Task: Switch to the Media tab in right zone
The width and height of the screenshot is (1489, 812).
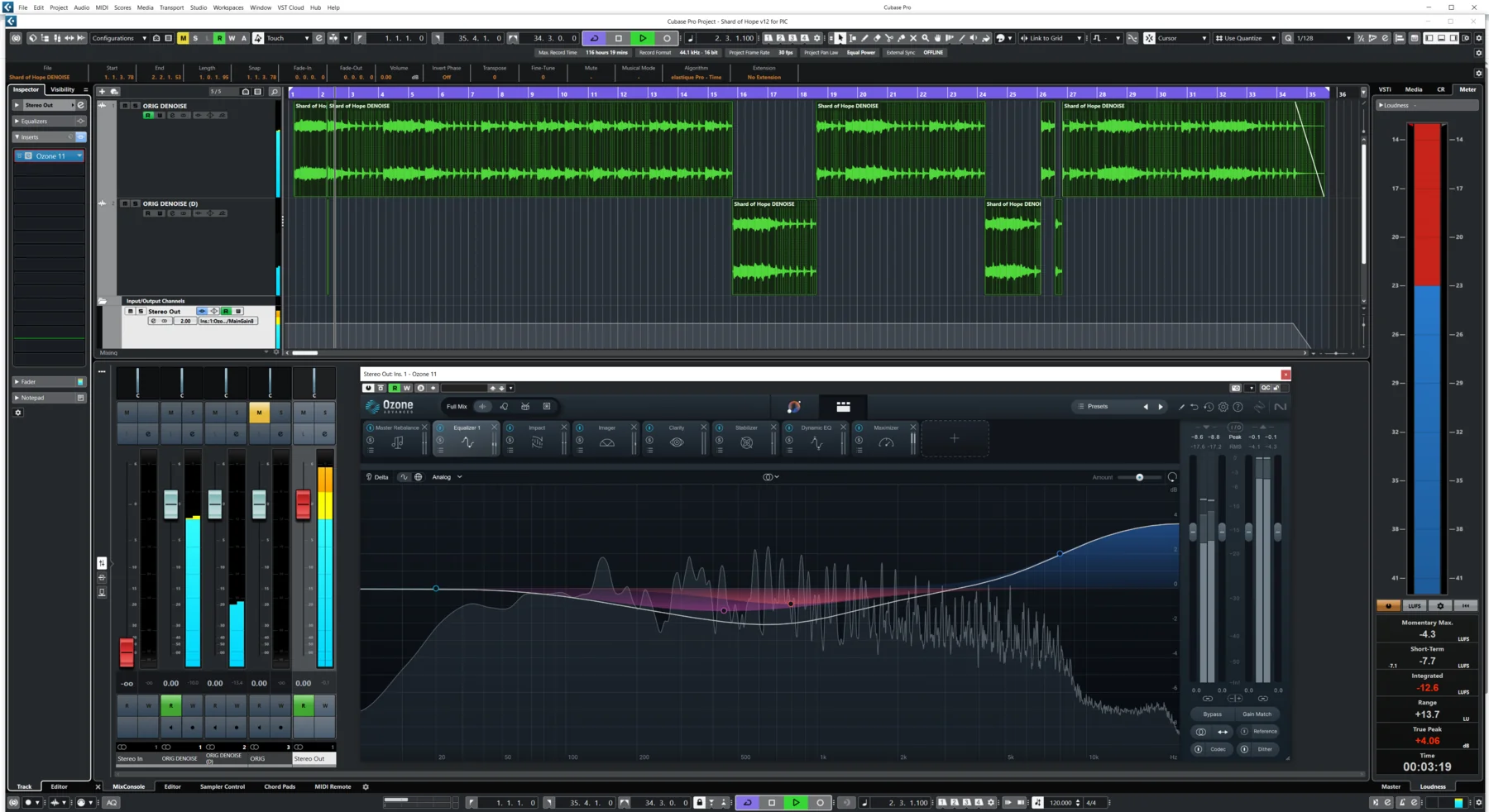Action: (x=1414, y=89)
